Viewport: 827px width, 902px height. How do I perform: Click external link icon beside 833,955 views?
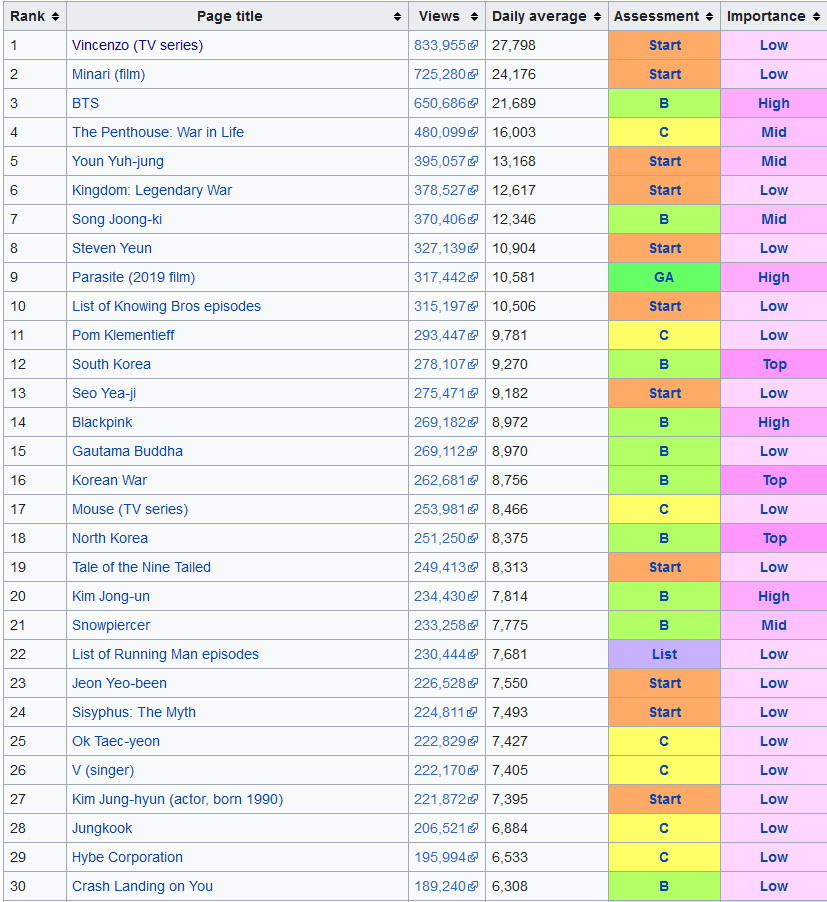click(x=473, y=45)
